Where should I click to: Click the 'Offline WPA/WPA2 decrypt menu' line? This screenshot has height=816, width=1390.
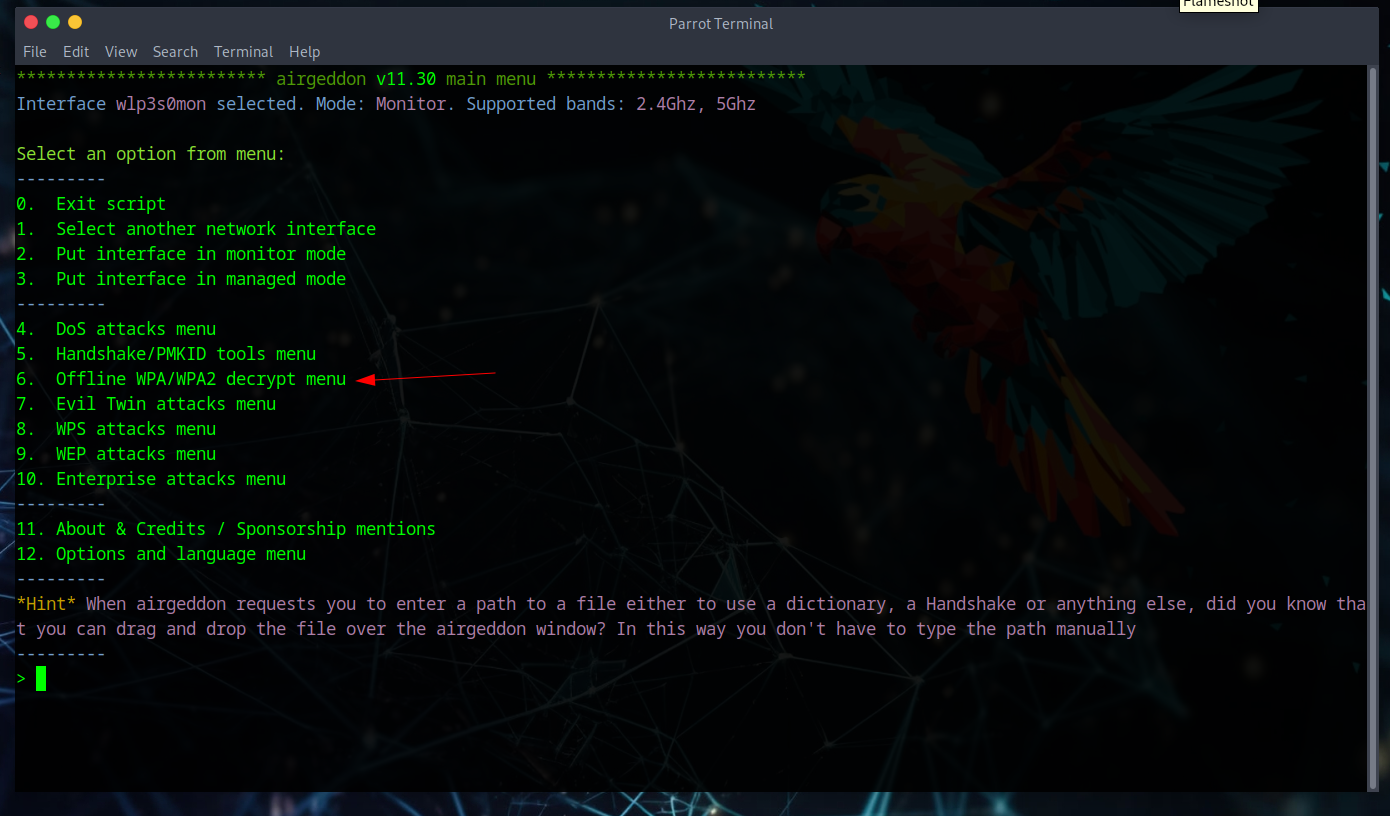click(x=200, y=379)
